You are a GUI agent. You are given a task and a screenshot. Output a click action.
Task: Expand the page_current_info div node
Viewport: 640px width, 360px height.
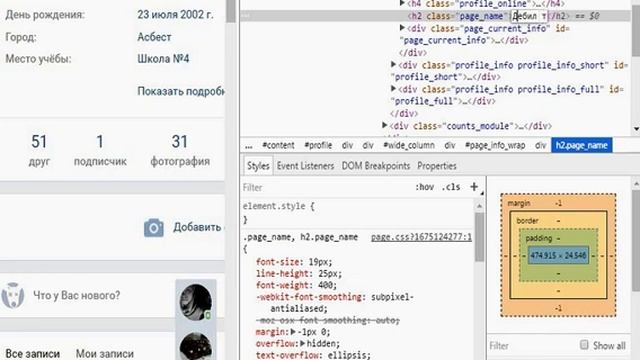[x=402, y=28]
